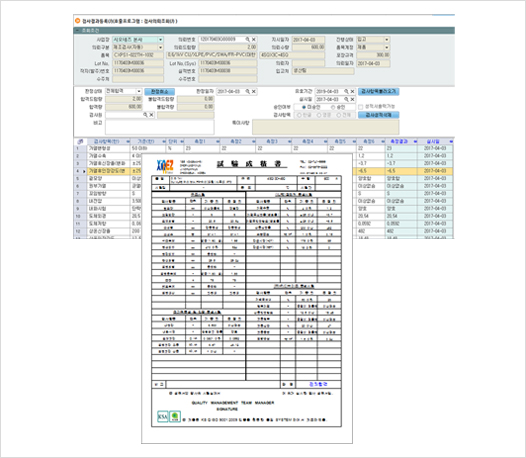Open the filter arrow on the 단위 column
Image resolution: width=526 pixels, height=458 pixels.
[x=182, y=142]
